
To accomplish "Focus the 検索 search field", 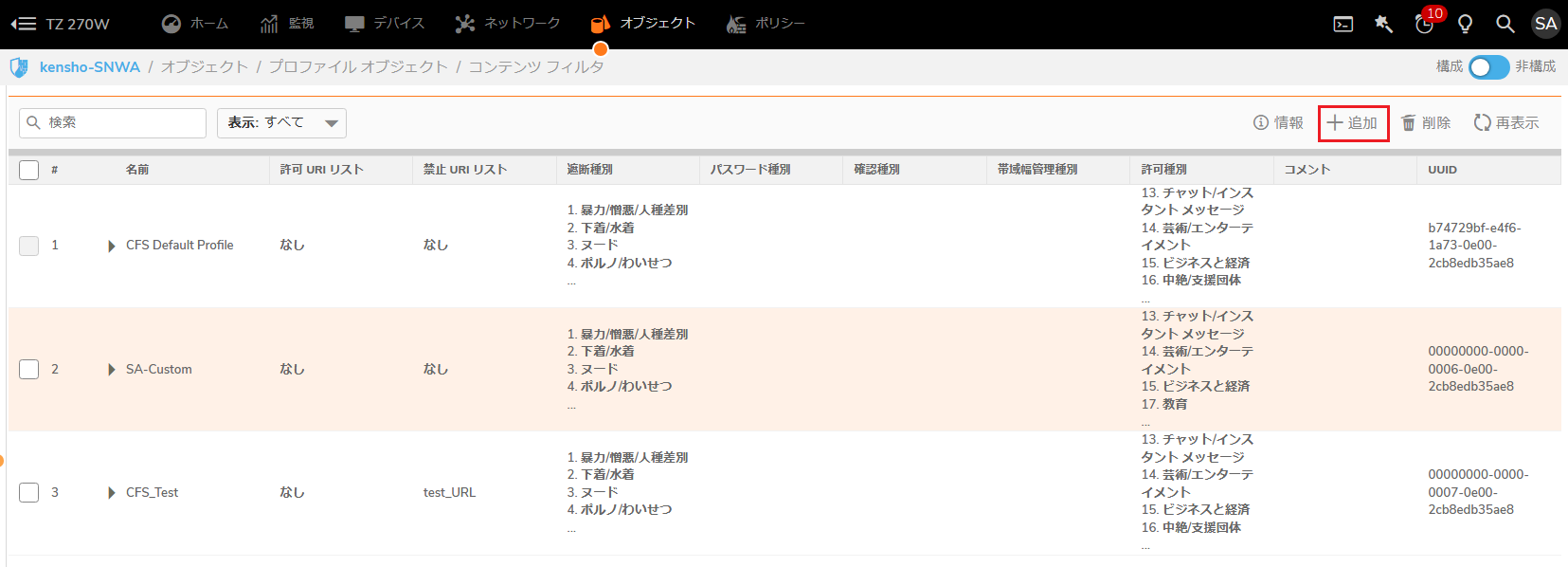I will coord(113,123).
